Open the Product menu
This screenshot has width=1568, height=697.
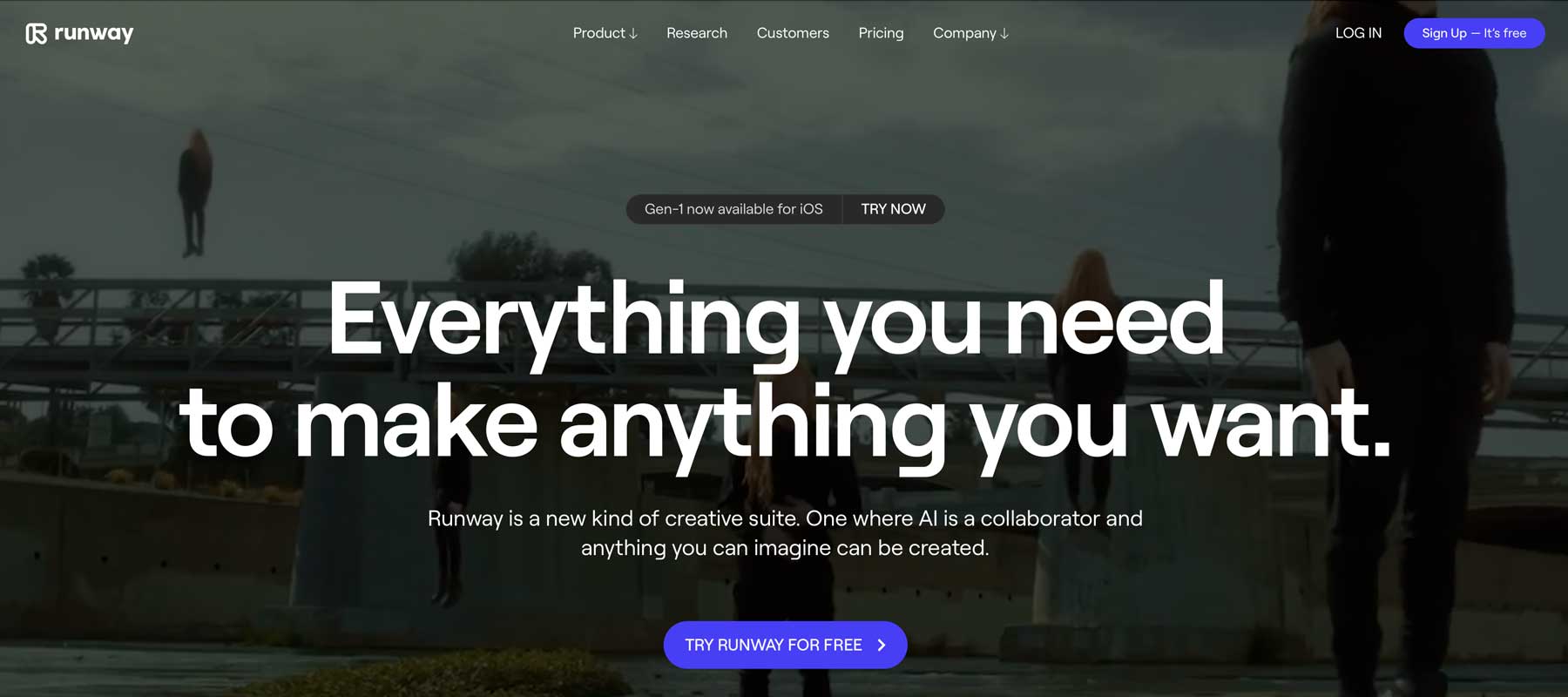(x=605, y=33)
